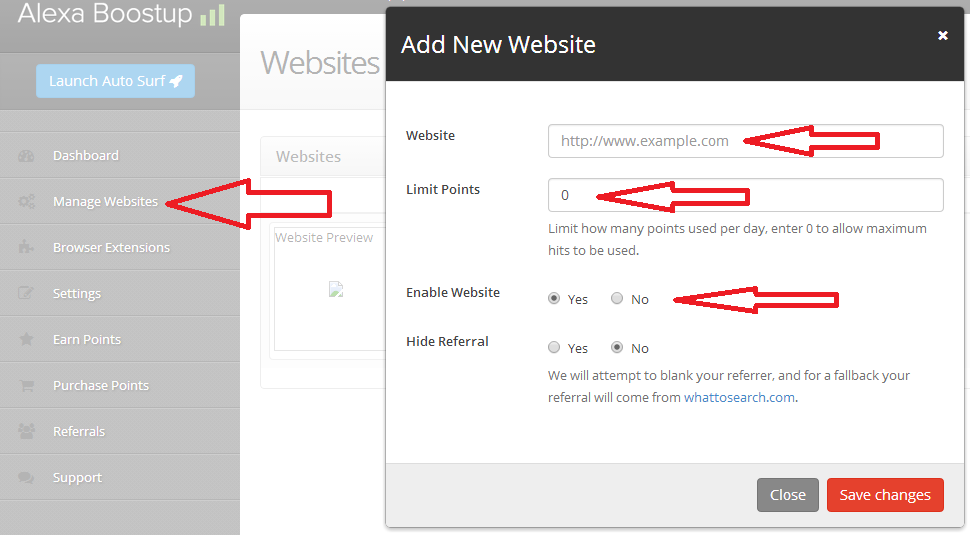Select Yes for Hide Referral

pos(554,348)
